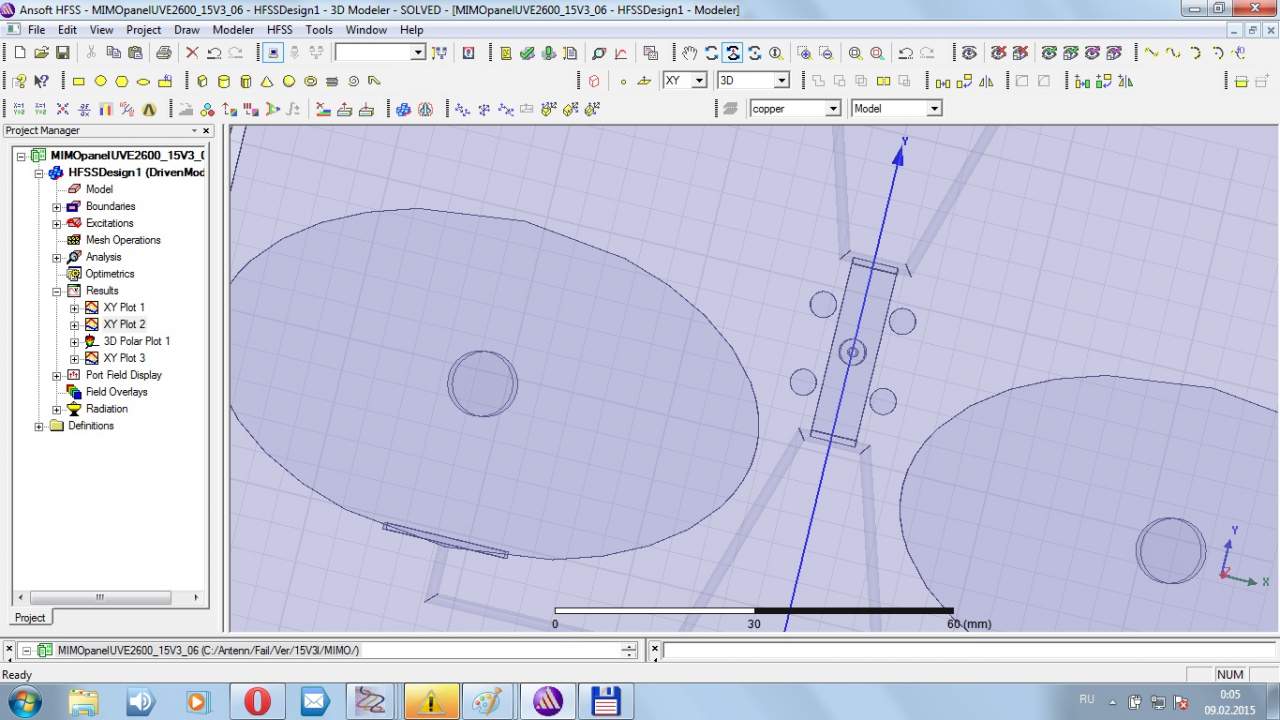Open the Modeler menu
Screen dimensions: 1280x720
click(x=233, y=30)
